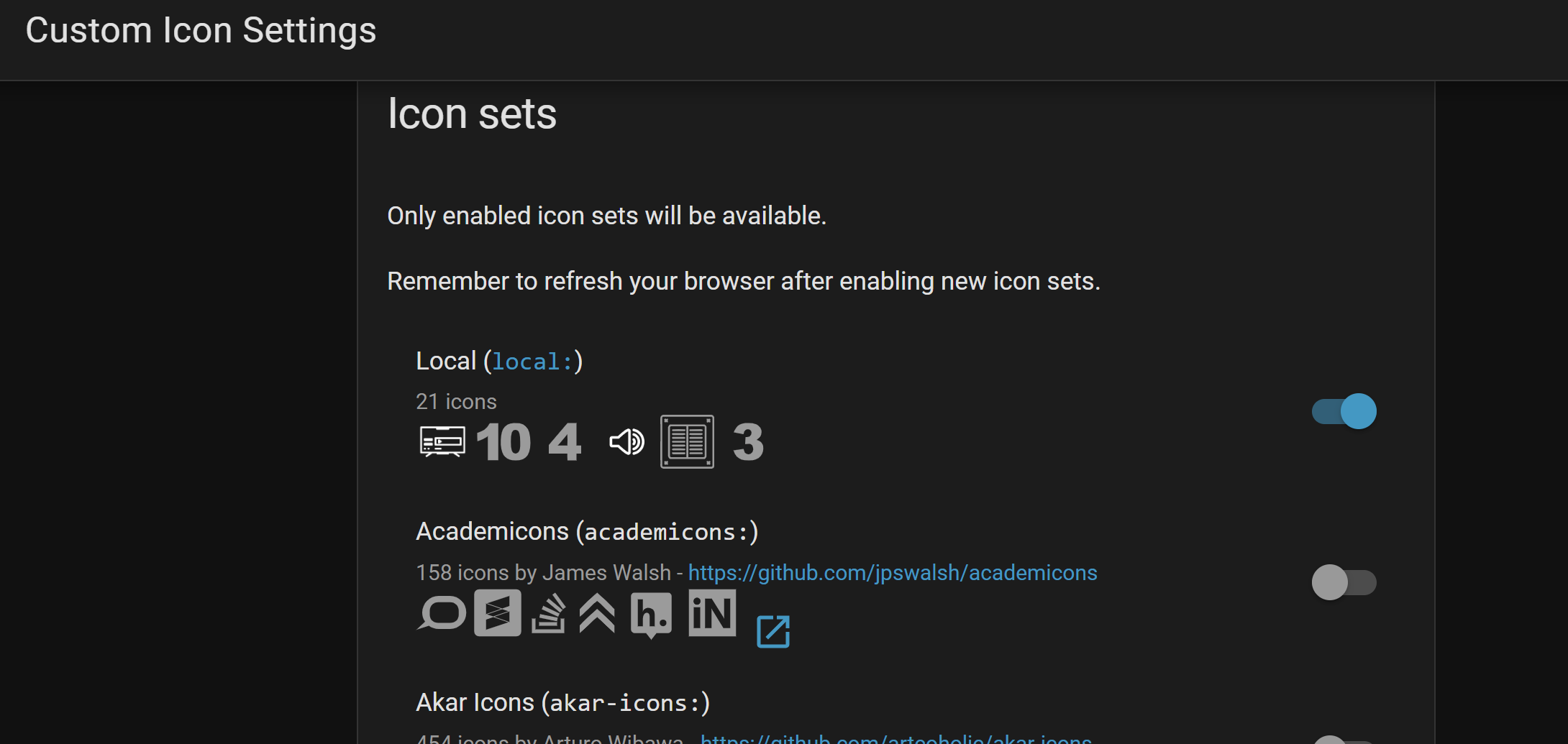The image size is (1568, 744).
Task: Click the double chevron up icon
Action: click(x=597, y=613)
